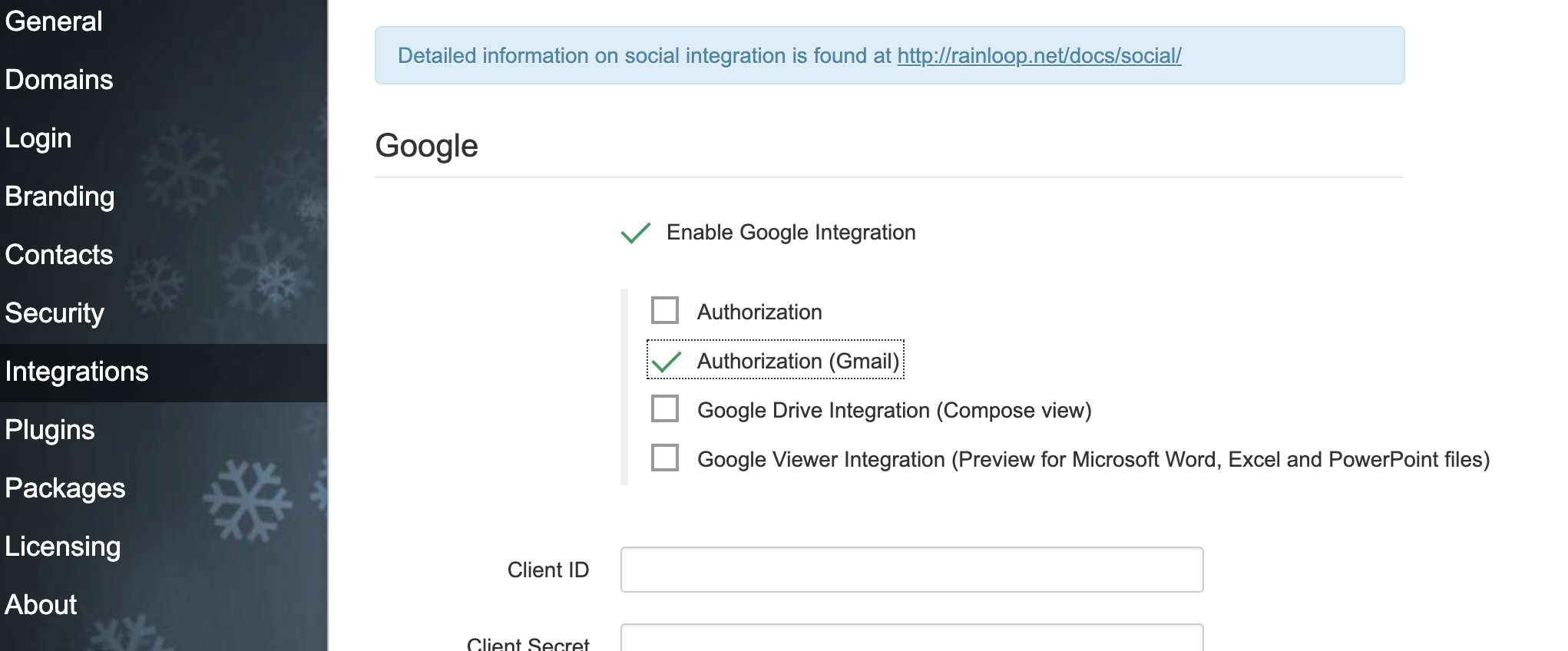The image size is (1568, 651).
Task: Enable the Authorization checkbox
Action: pyautogui.click(x=665, y=310)
